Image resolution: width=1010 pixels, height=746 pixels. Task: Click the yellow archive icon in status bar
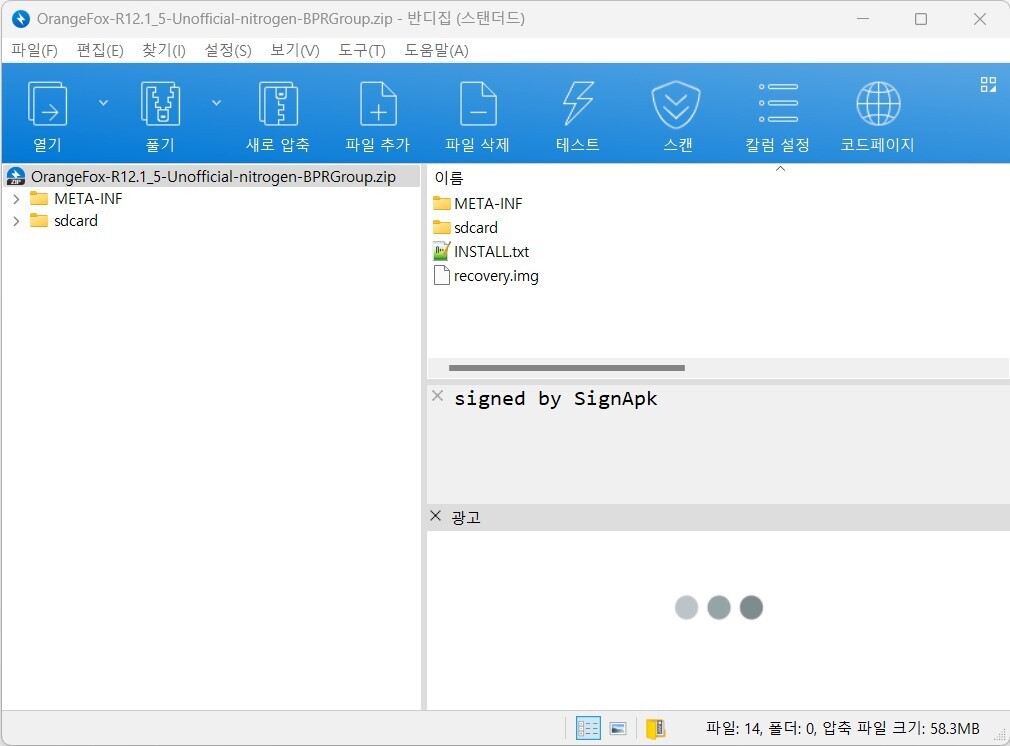tap(656, 729)
